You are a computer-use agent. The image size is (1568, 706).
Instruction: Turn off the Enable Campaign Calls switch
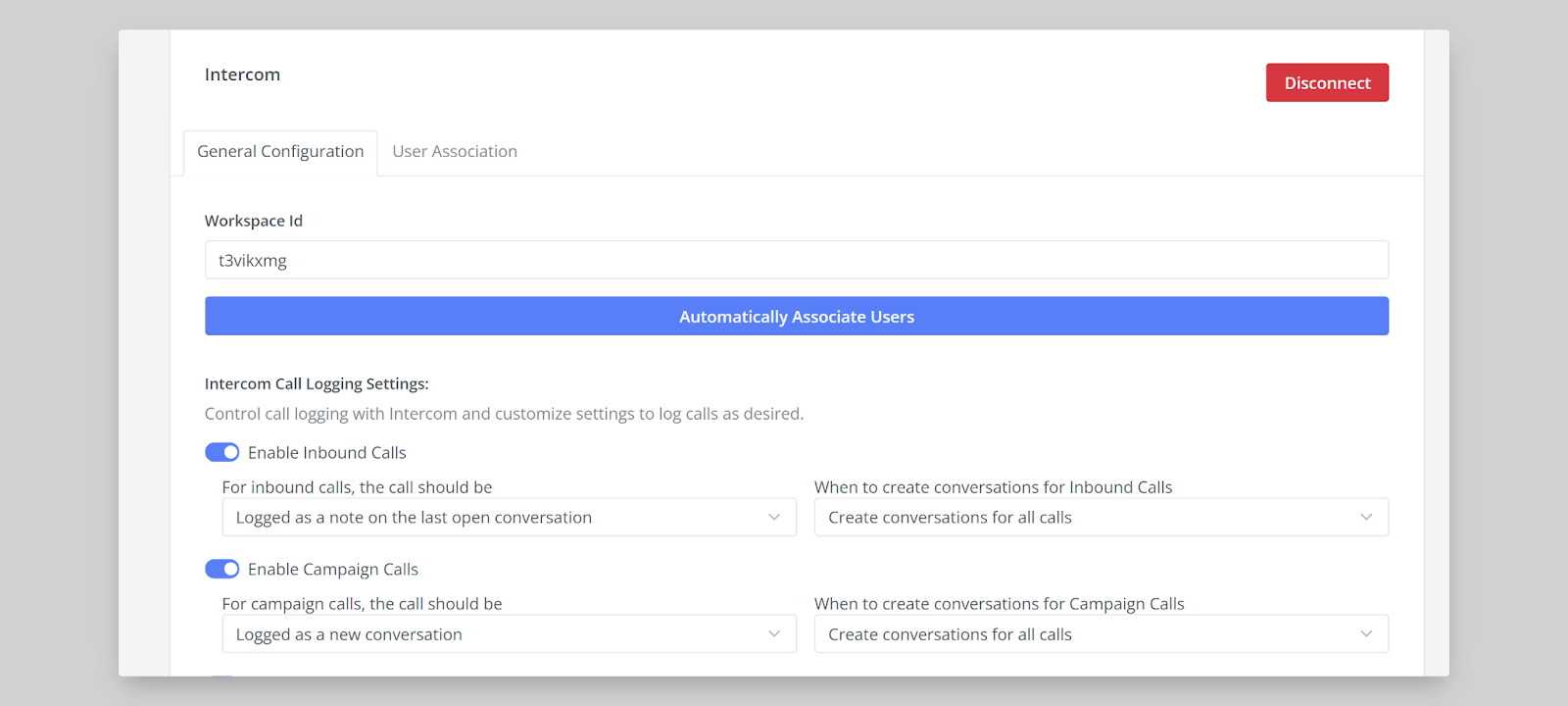[222, 569]
